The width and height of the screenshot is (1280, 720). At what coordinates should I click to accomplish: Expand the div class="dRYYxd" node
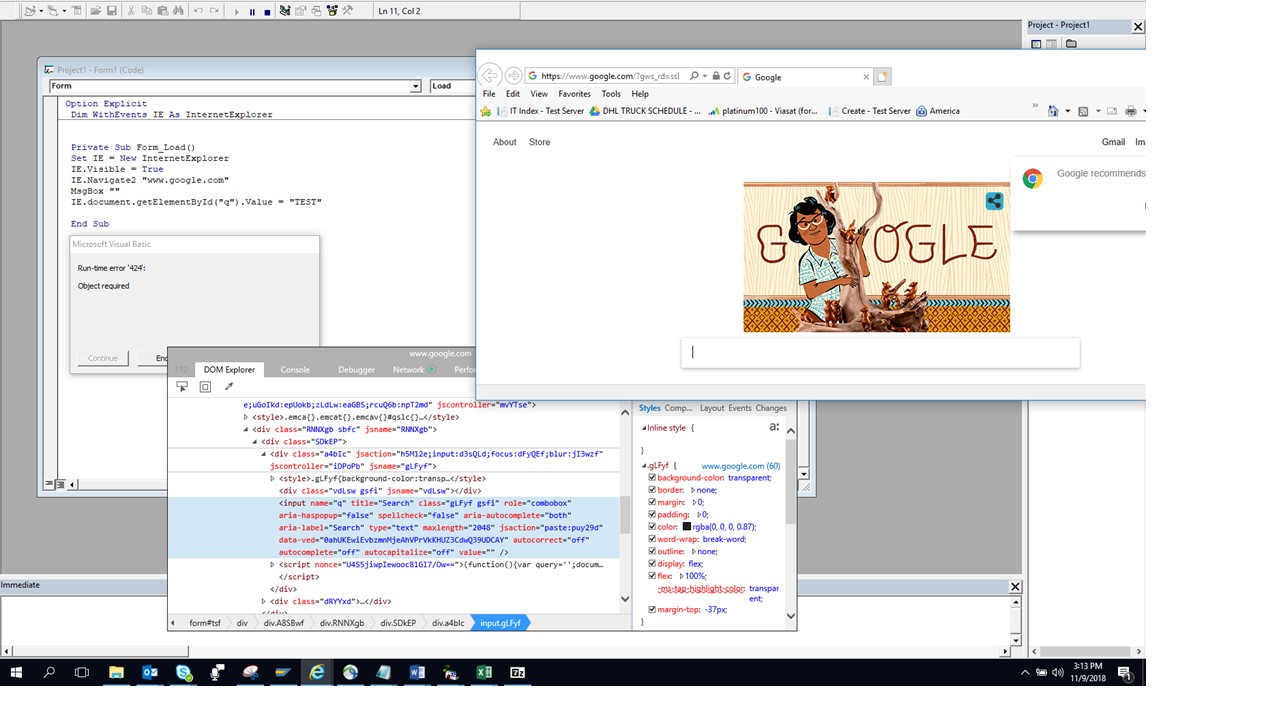point(264,602)
